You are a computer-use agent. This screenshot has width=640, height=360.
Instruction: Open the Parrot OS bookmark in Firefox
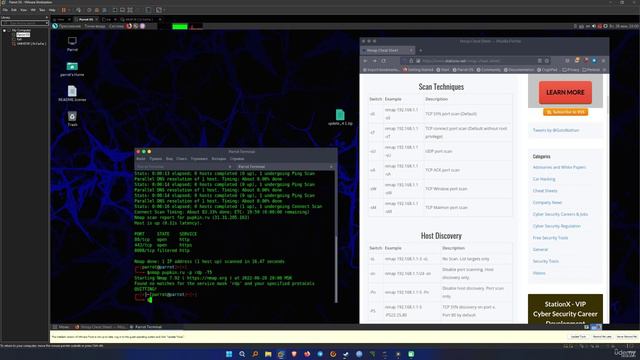pos(463,70)
